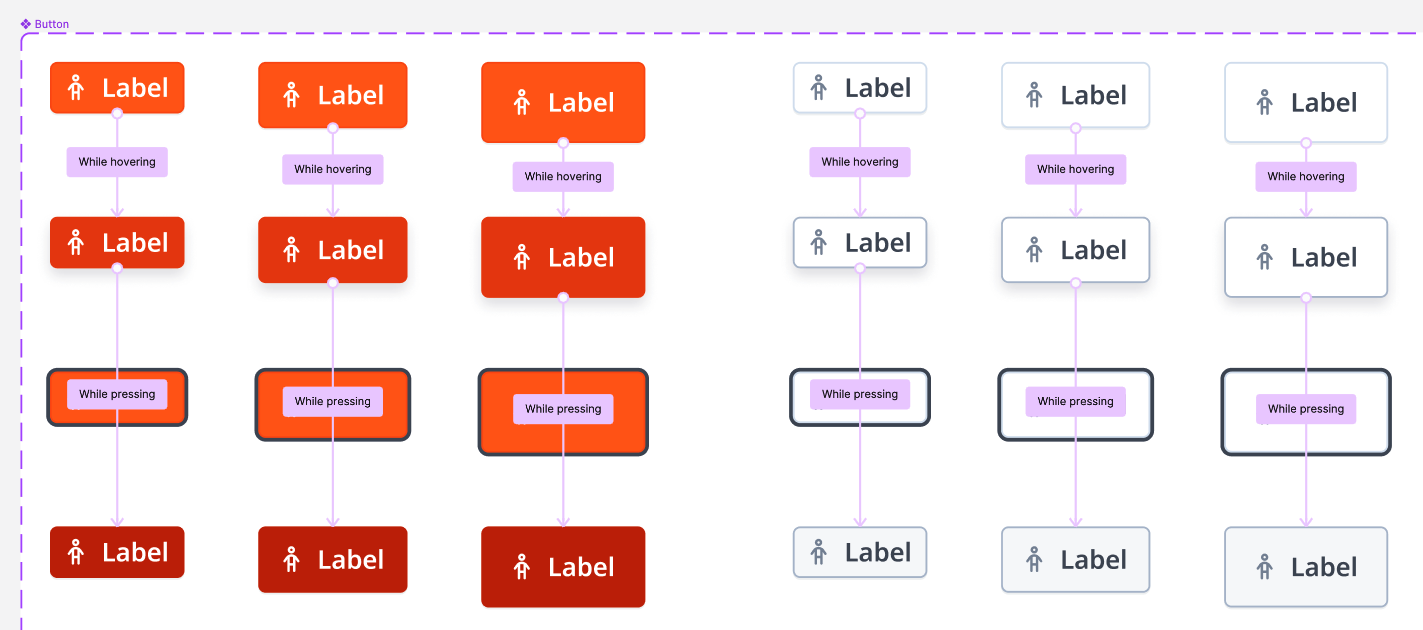Click the first While hovering interaction label
Viewport: 1423px width, 630px height.
(x=117, y=161)
